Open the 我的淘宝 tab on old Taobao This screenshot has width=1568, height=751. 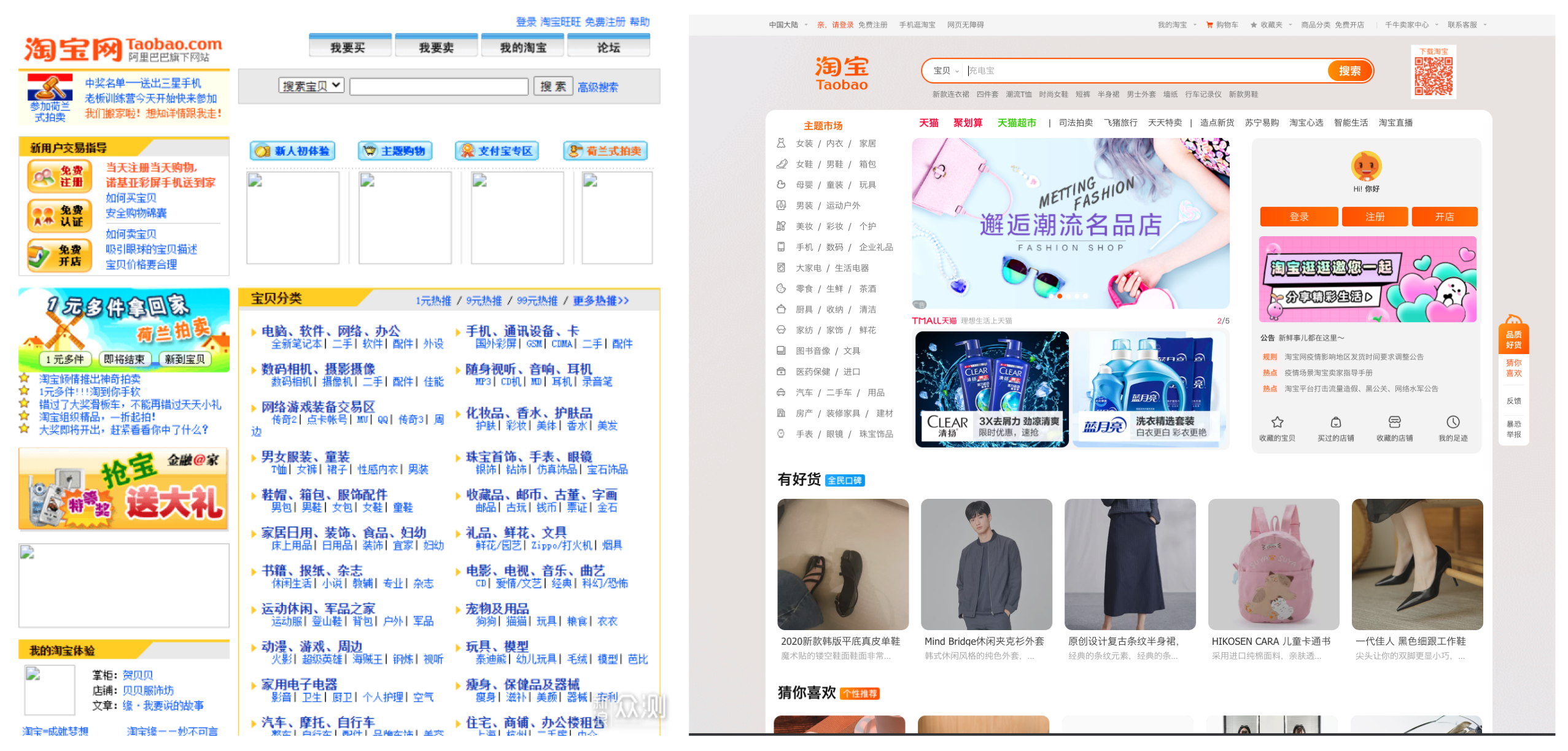pos(522,47)
